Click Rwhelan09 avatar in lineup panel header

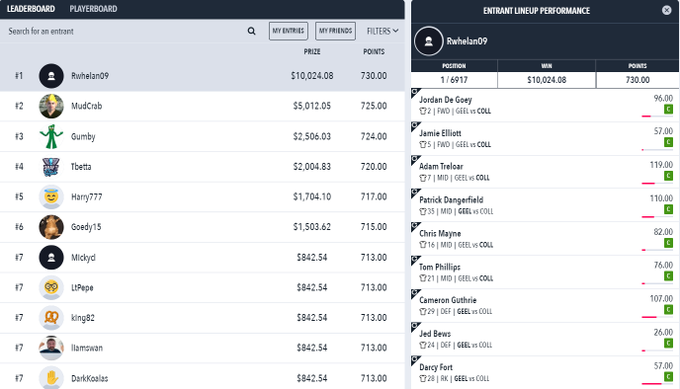click(428, 41)
